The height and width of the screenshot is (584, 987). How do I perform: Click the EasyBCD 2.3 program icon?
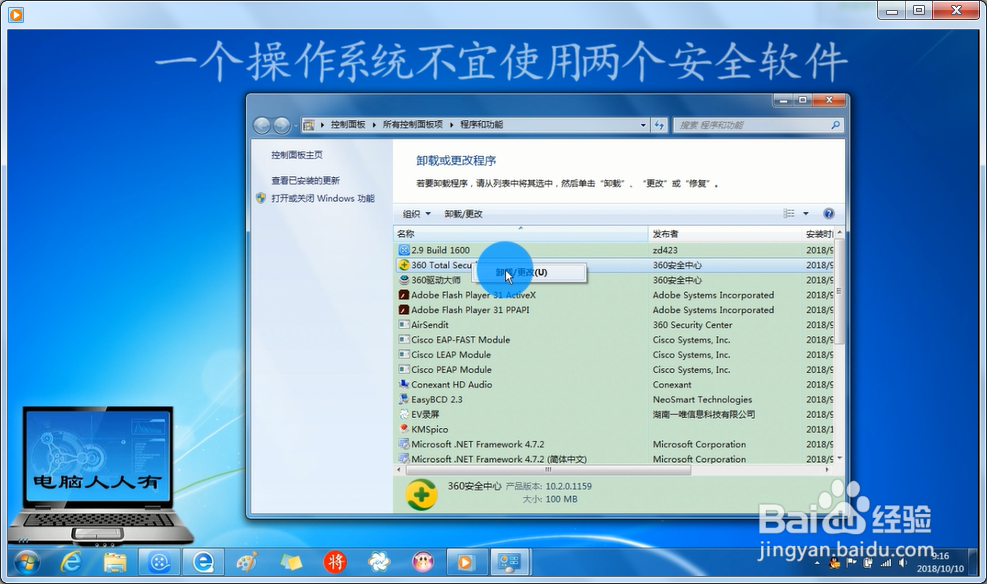(x=404, y=399)
